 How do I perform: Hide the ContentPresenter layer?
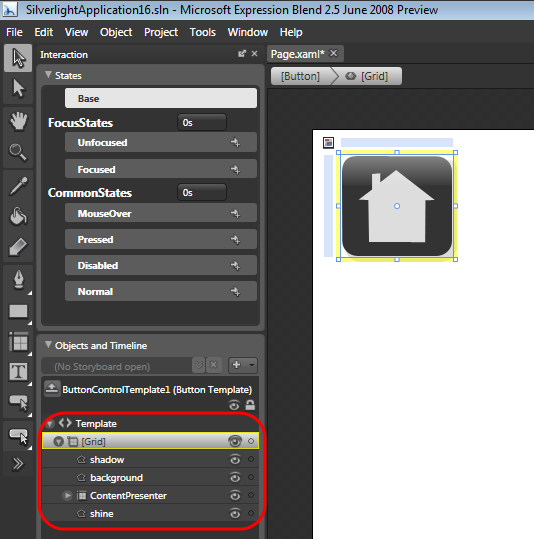click(235, 495)
